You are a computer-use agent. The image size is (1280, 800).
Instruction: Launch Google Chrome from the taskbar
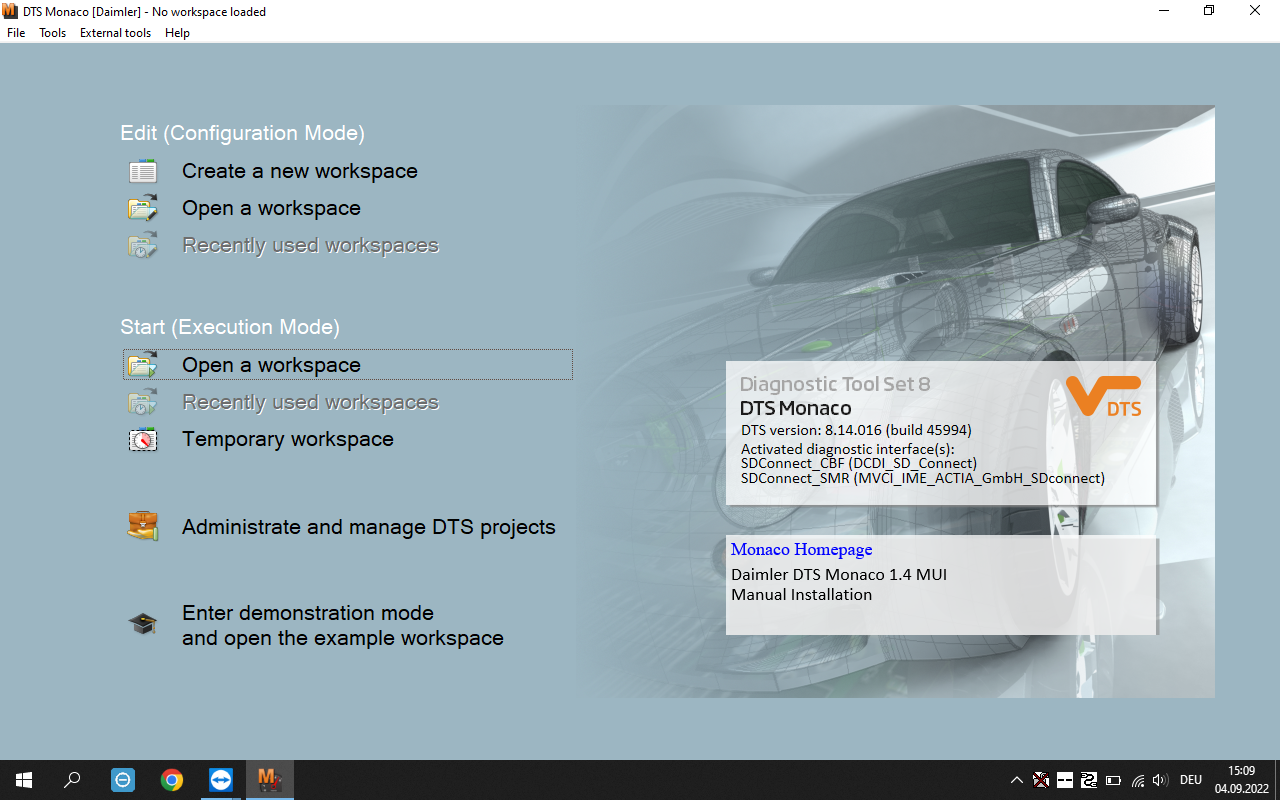coord(172,780)
